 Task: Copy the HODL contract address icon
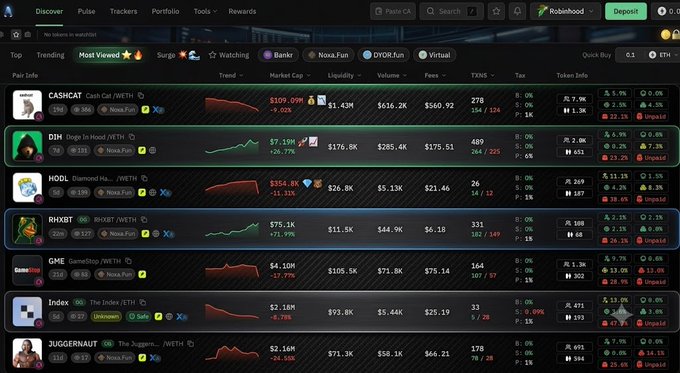[x=144, y=178]
